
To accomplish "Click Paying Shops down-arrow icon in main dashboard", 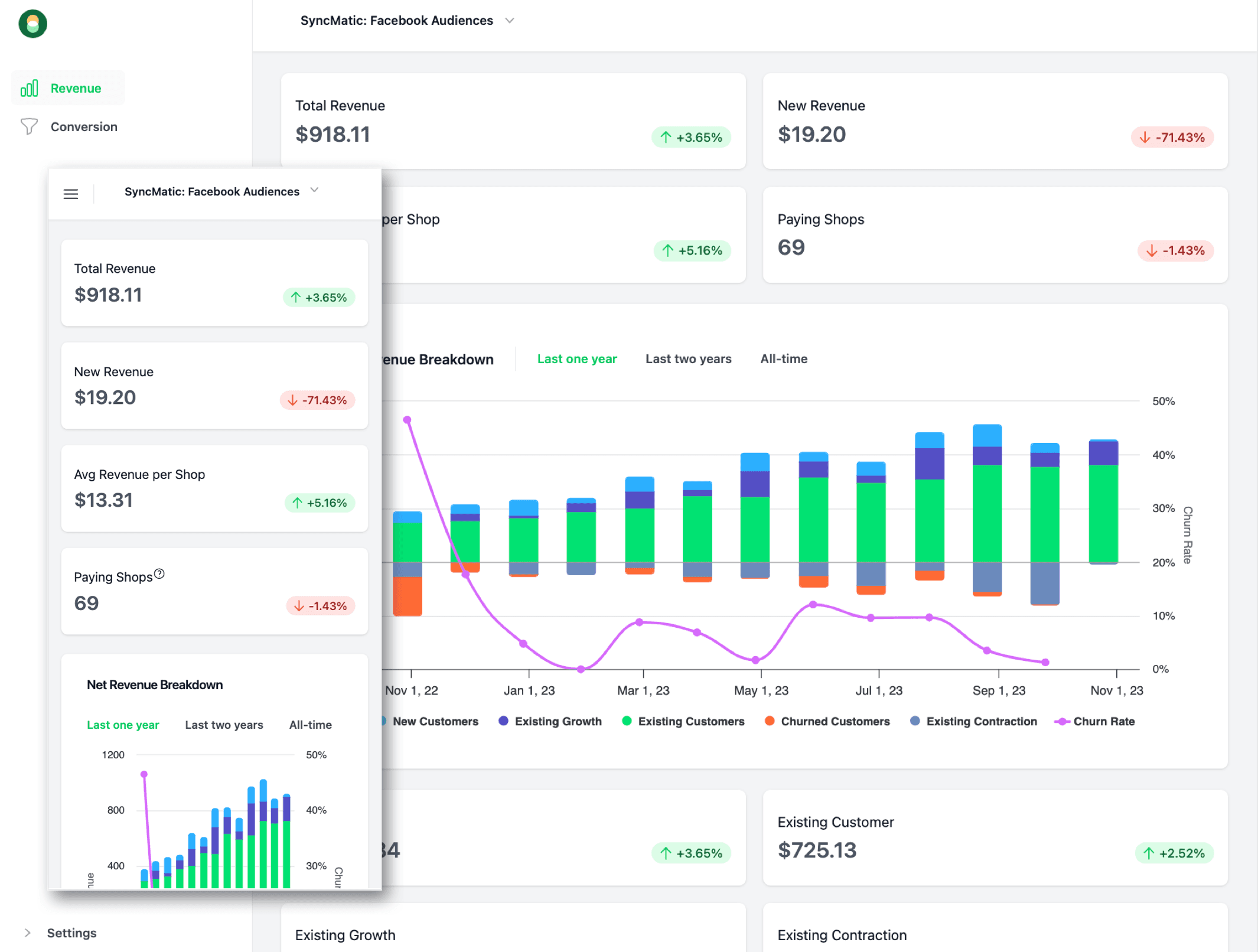I will coord(1152,250).
